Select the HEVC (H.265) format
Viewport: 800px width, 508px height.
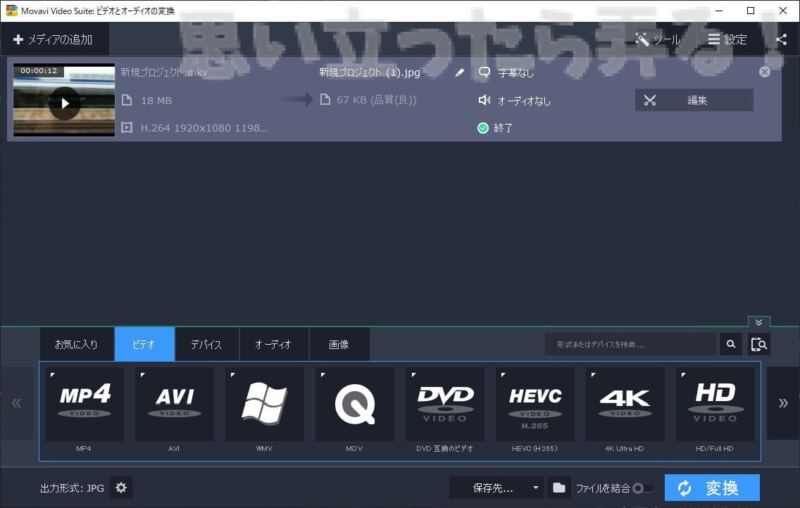coord(535,404)
